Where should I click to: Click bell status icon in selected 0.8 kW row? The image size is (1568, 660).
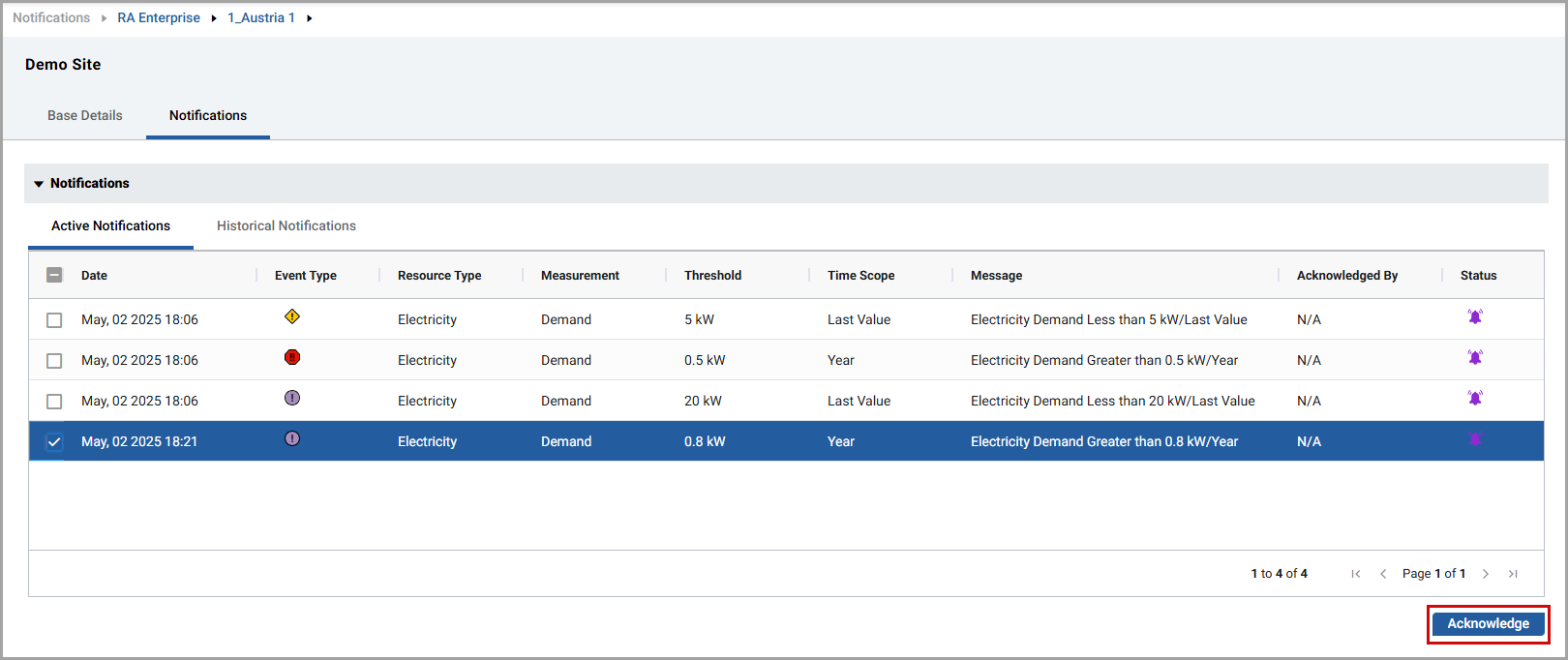[x=1475, y=439]
